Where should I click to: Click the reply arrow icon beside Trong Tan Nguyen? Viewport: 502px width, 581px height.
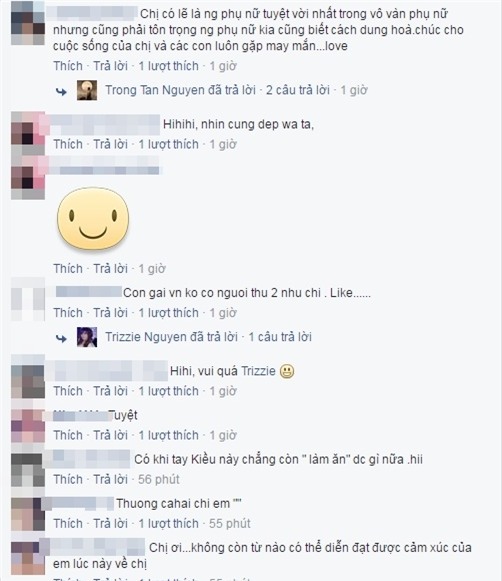61,92
